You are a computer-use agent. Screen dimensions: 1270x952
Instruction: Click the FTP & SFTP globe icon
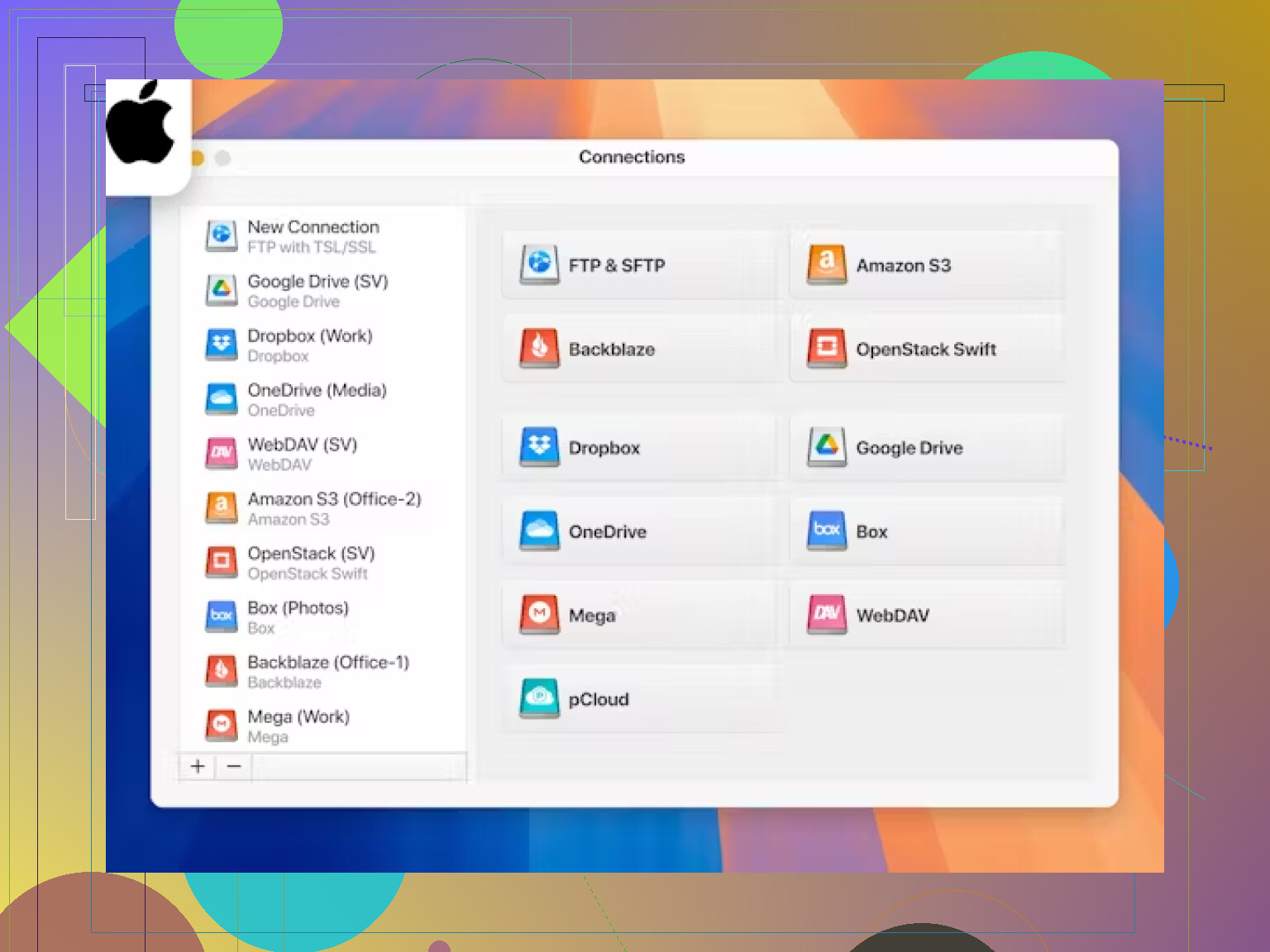click(540, 264)
